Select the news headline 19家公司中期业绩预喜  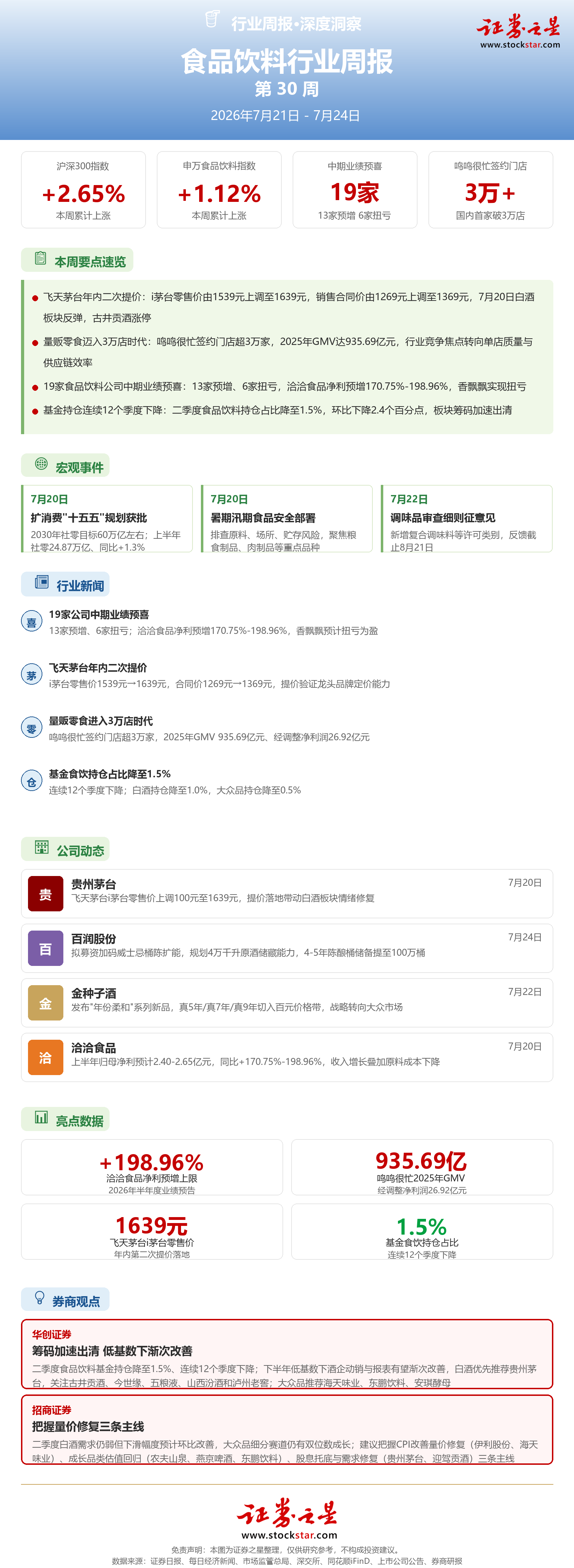(x=99, y=615)
